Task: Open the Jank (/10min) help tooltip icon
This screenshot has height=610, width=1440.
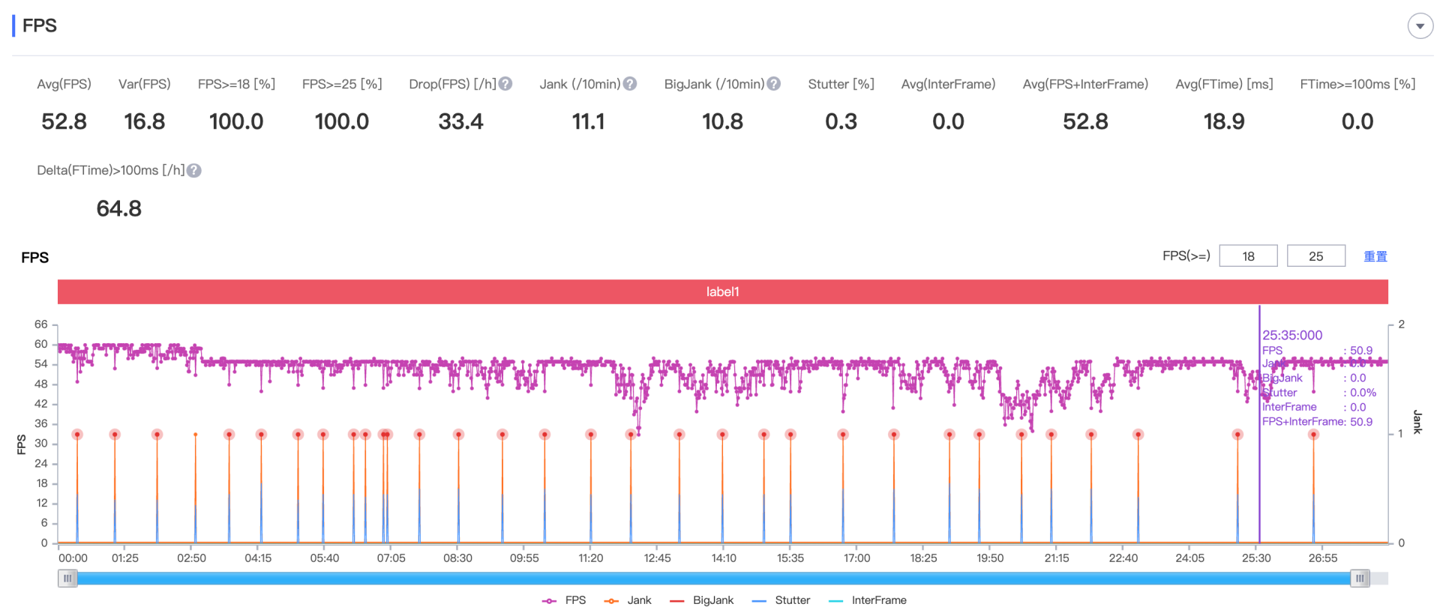Action: point(630,84)
